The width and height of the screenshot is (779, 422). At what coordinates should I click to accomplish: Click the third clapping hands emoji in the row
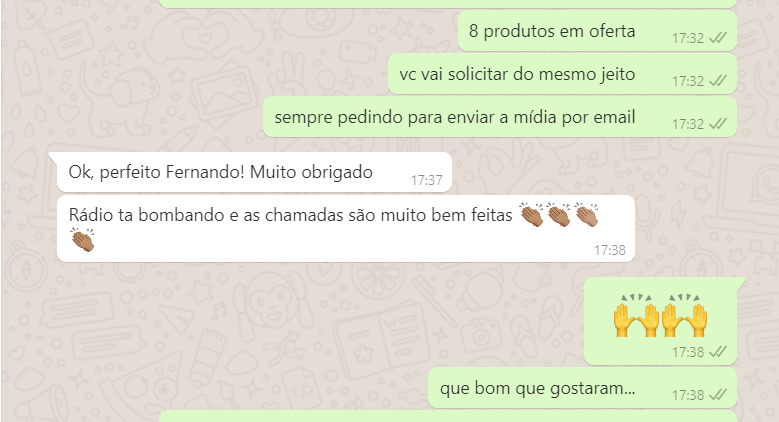(x=586, y=215)
